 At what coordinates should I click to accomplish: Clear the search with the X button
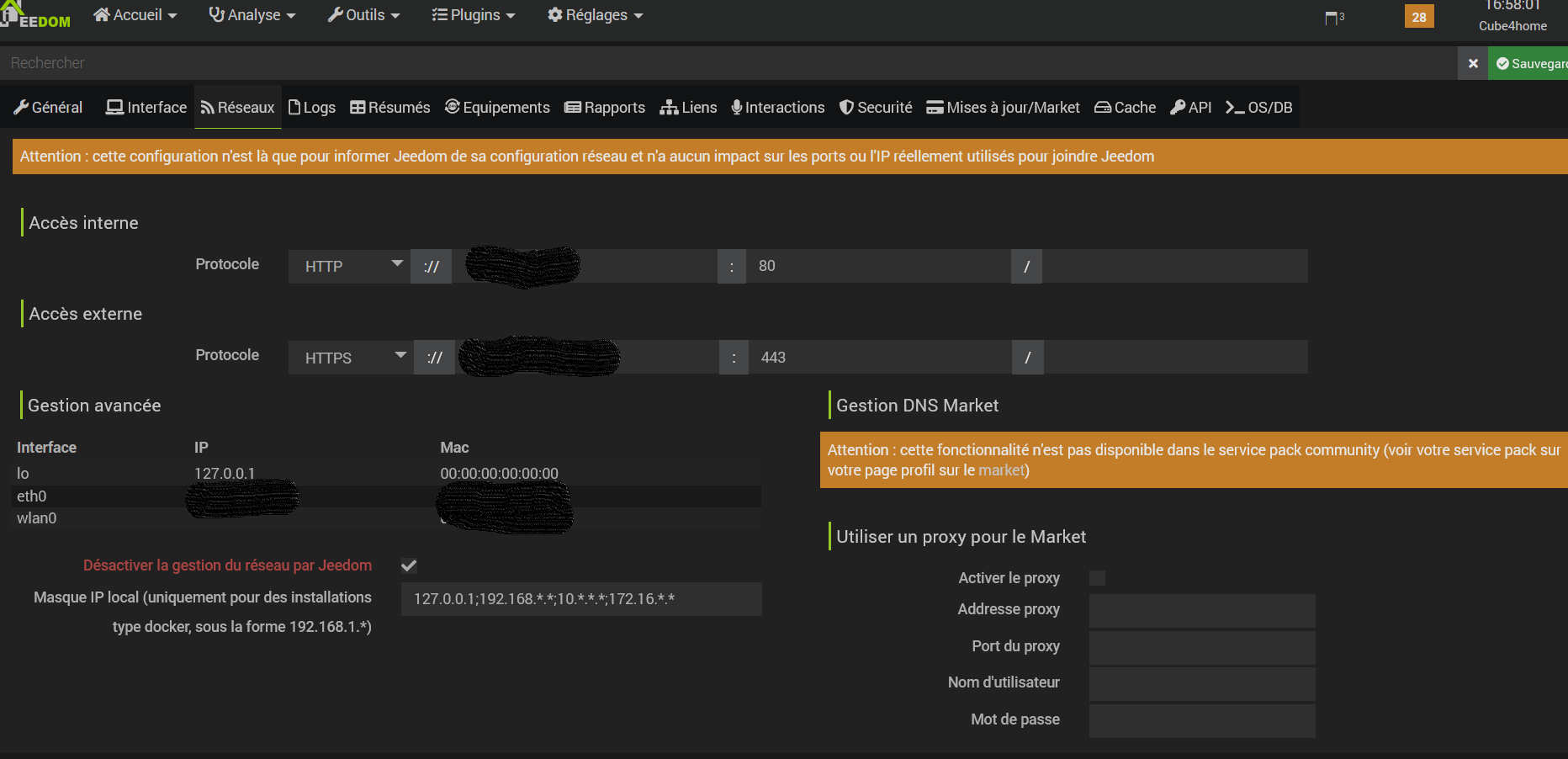tap(1473, 63)
